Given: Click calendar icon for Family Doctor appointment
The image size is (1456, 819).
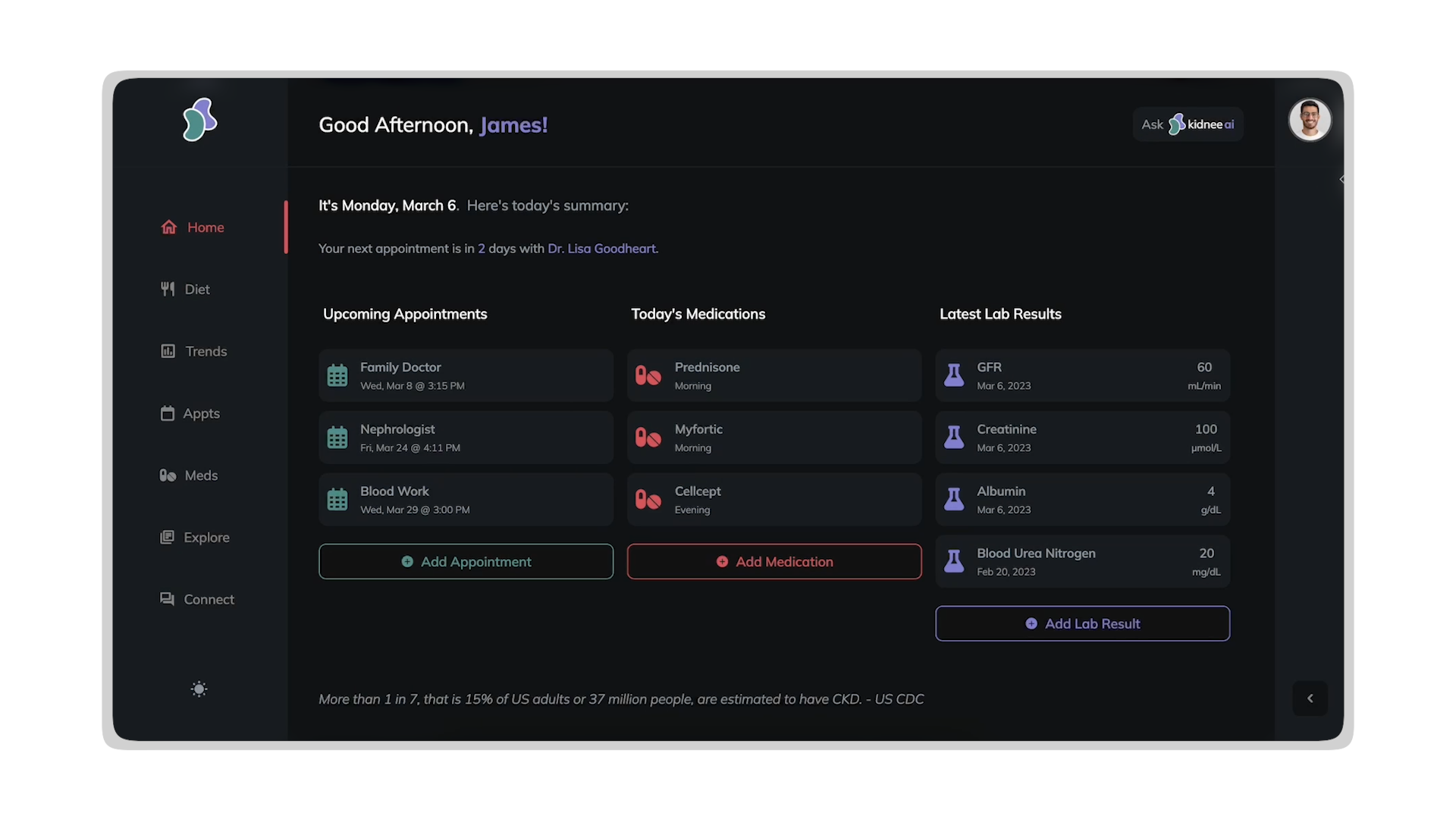Looking at the screenshot, I should pyautogui.click(x=337, y=375).
